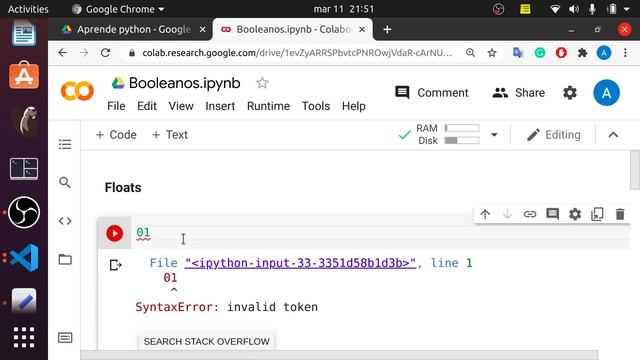
Task: Open the View menu
Action: pyautogui.click(x=181, y=106)
